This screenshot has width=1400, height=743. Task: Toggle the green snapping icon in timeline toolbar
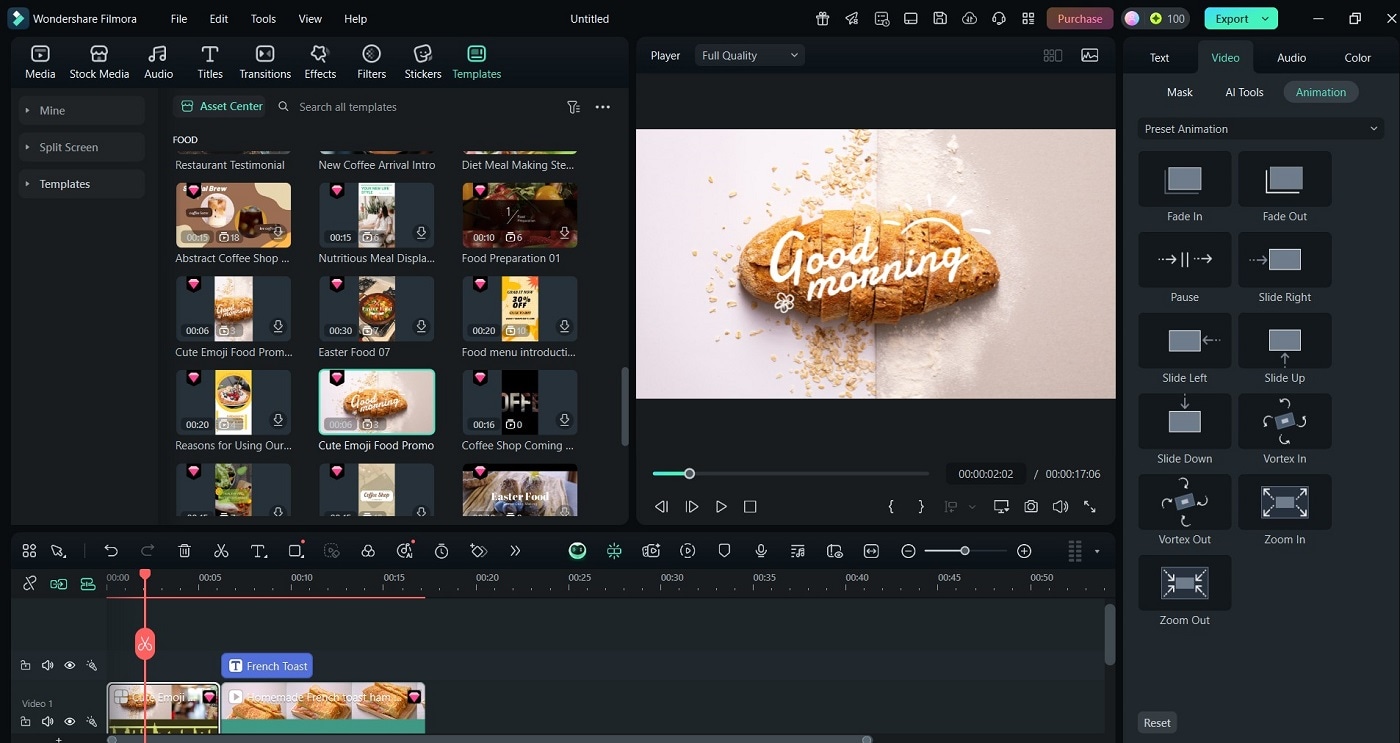(x=614, y=551)
